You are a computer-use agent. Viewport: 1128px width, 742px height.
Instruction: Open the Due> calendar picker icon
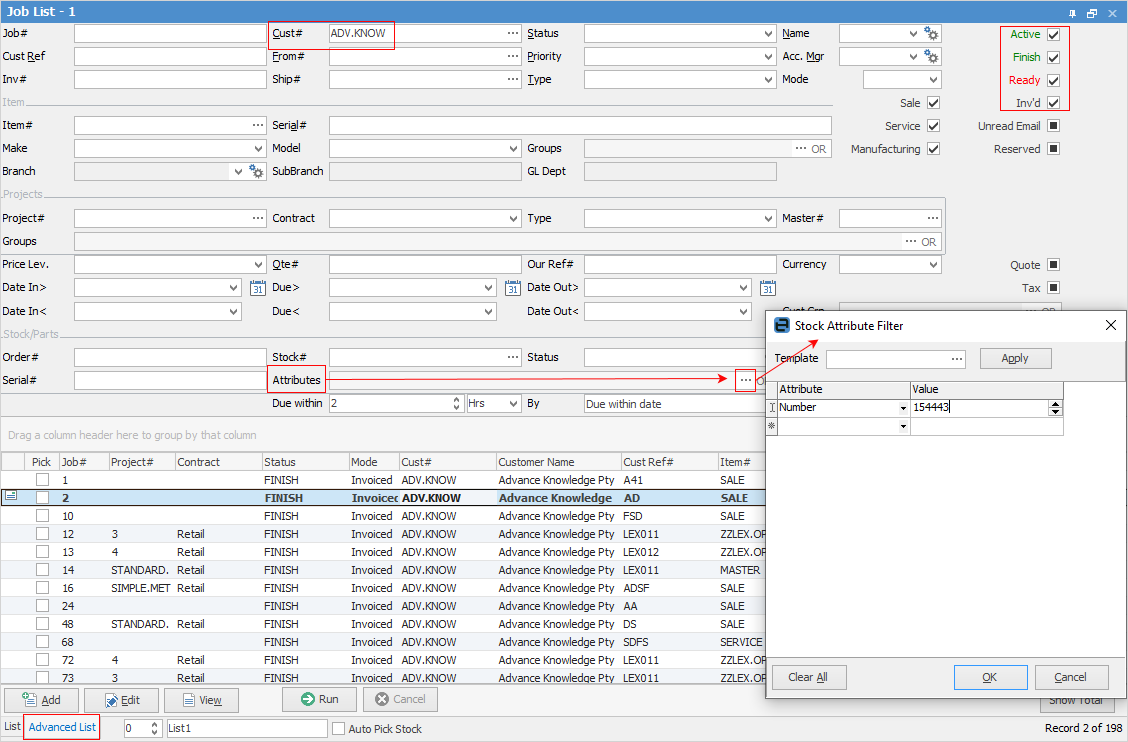click(512, 288)
